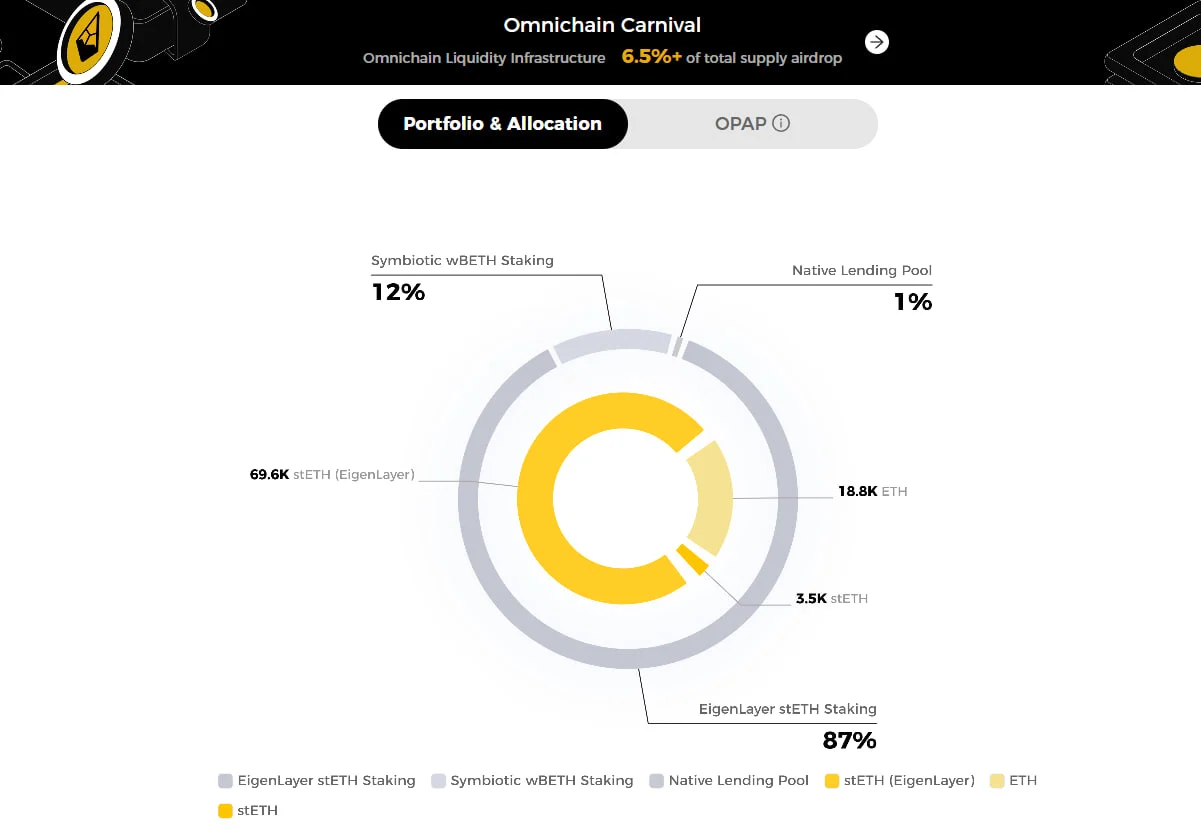This screenshot has width=1201, height=829.
Task: Click the Omnichain Carnival banner title
Action: 601,25
